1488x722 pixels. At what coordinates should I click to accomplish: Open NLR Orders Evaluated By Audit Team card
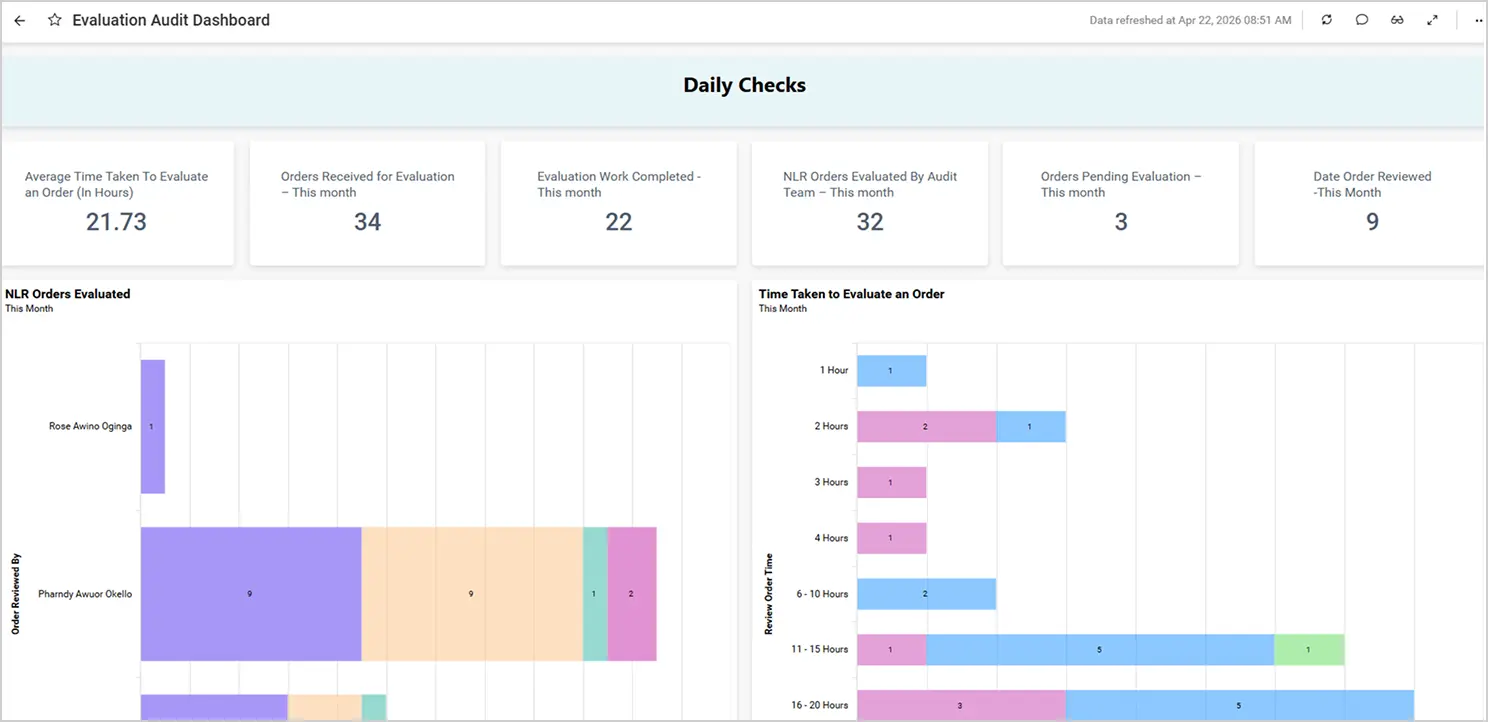870,203
